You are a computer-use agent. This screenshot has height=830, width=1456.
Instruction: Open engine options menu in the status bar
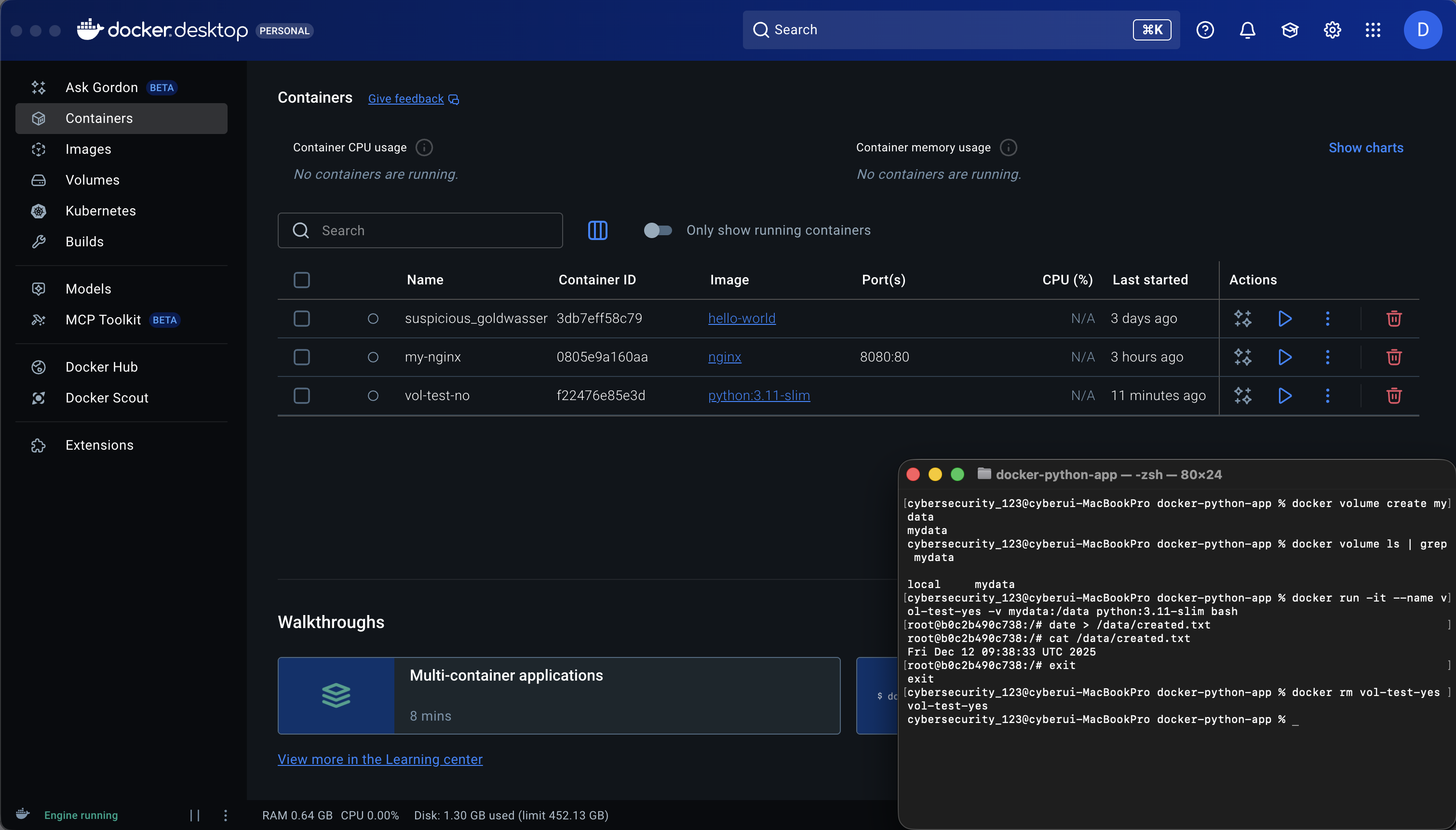click(226, 815)
